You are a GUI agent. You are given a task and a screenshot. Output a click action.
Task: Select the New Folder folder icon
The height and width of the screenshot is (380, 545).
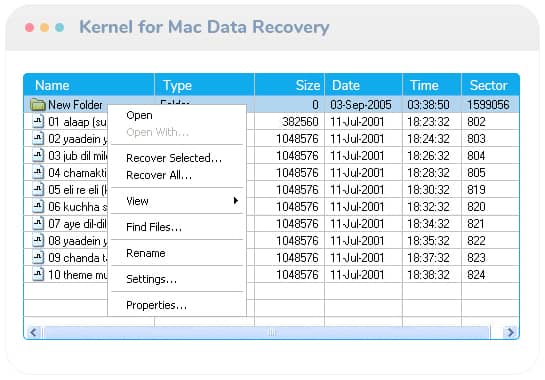point(38,105)
